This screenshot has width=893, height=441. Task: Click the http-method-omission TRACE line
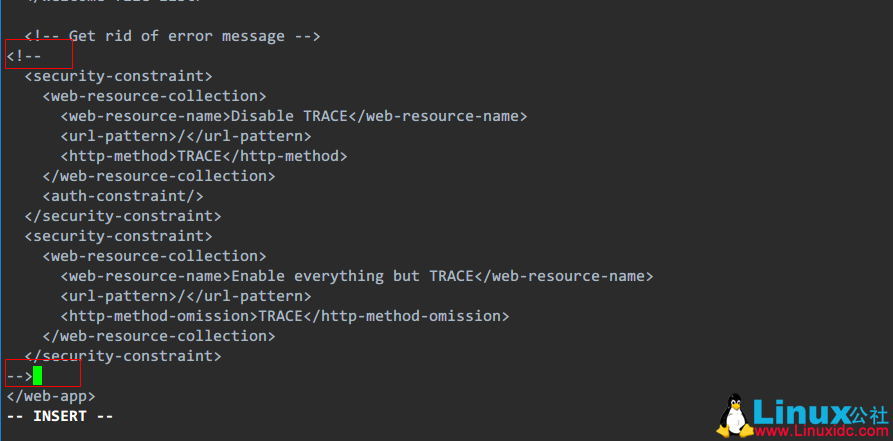point(284,316)
